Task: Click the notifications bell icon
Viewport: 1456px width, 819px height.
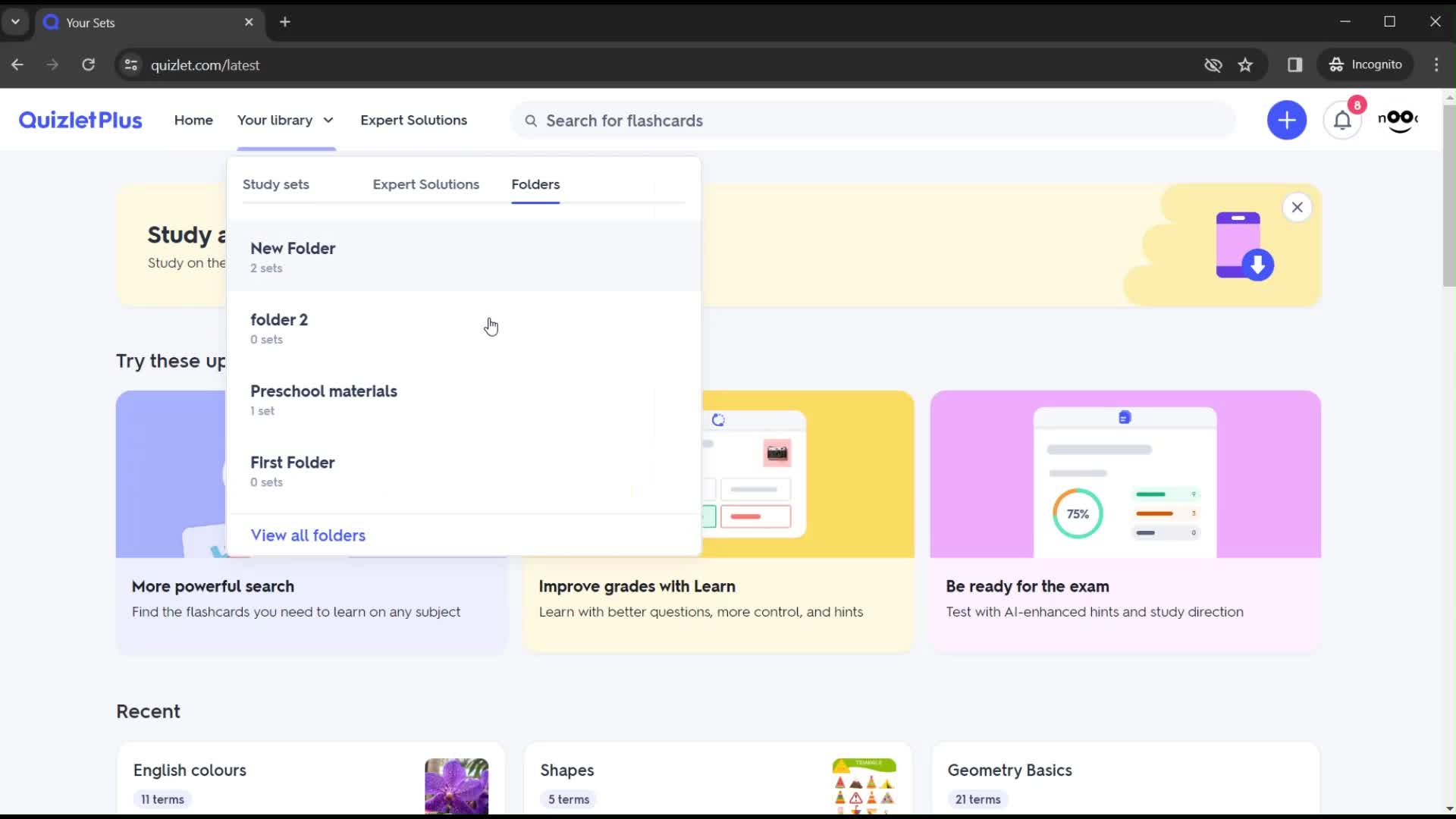Action: pos(1342,120)
